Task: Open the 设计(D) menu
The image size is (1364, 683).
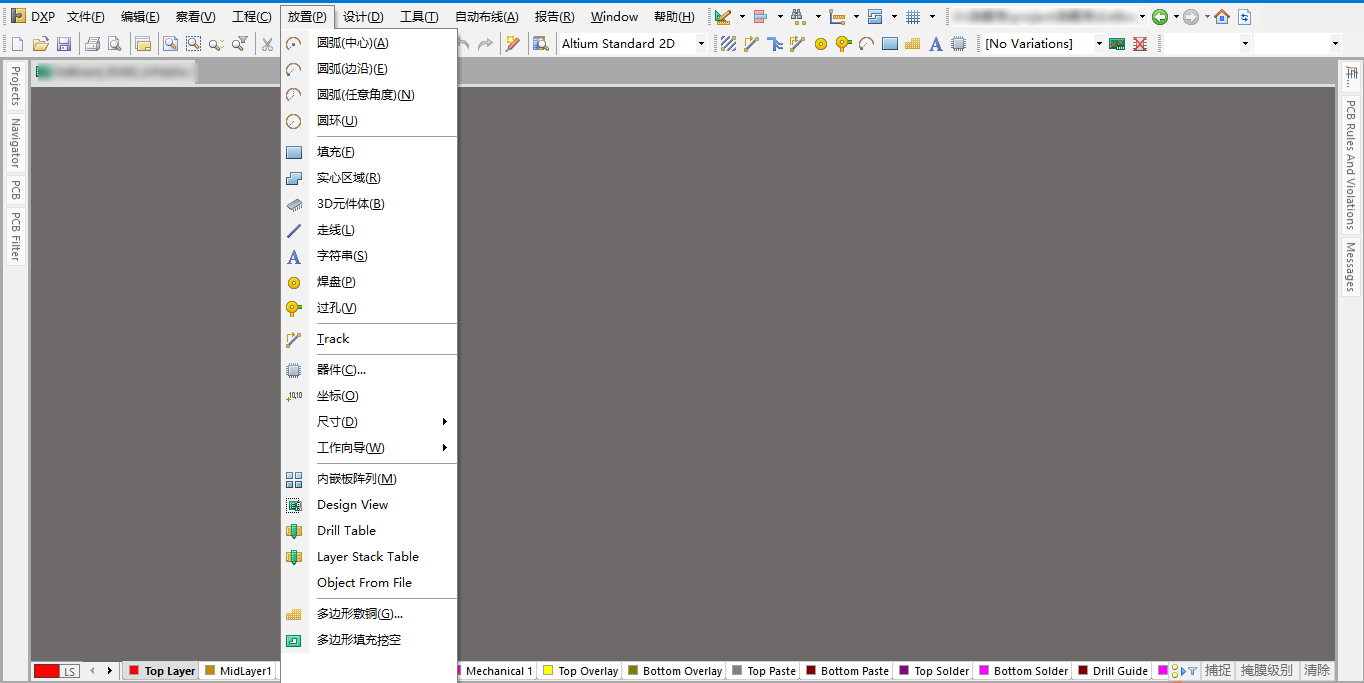Action: click(x=362, y=17)
